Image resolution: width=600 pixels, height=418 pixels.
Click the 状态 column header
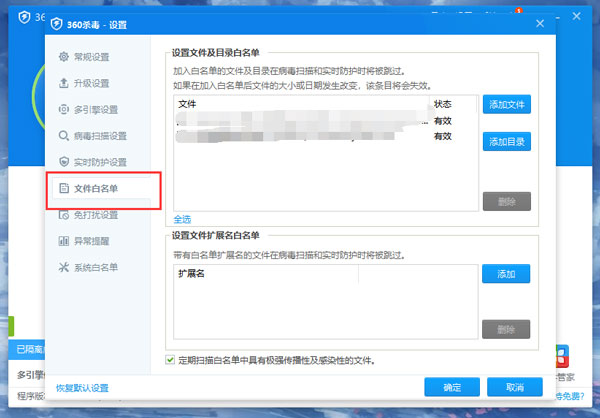click(x=453, y=104)
